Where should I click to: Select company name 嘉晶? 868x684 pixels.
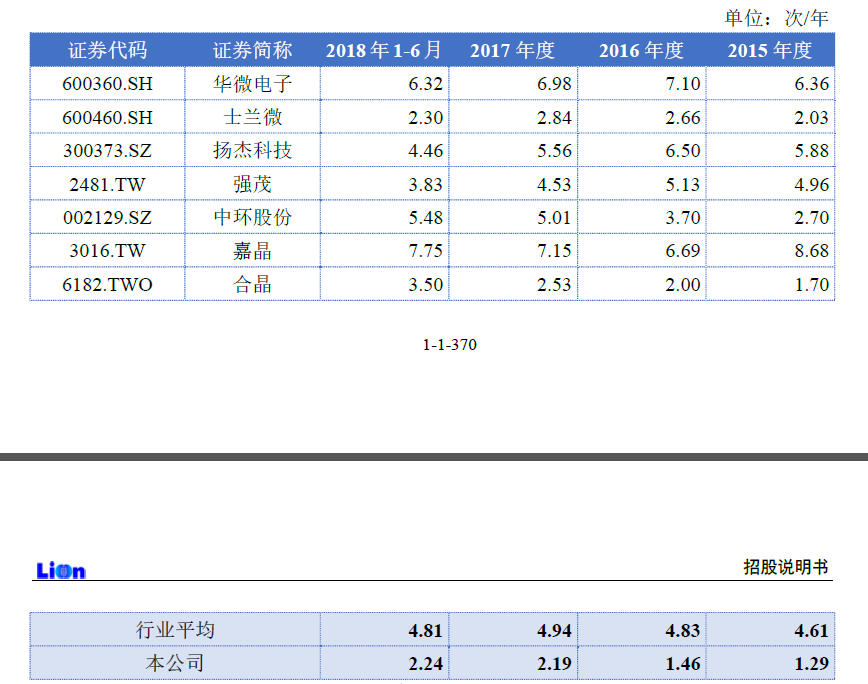coord(252,251)
